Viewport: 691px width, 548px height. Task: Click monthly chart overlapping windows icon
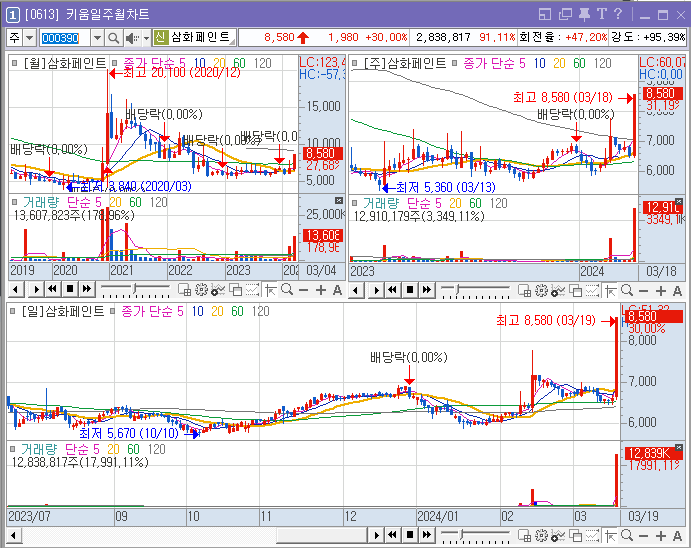click(236, 290)
